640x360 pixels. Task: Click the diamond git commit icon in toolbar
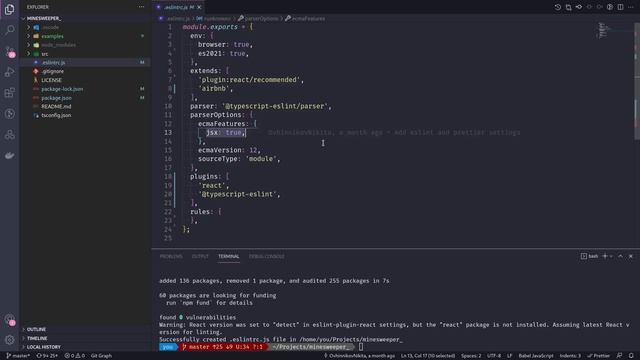click(579, 7)
